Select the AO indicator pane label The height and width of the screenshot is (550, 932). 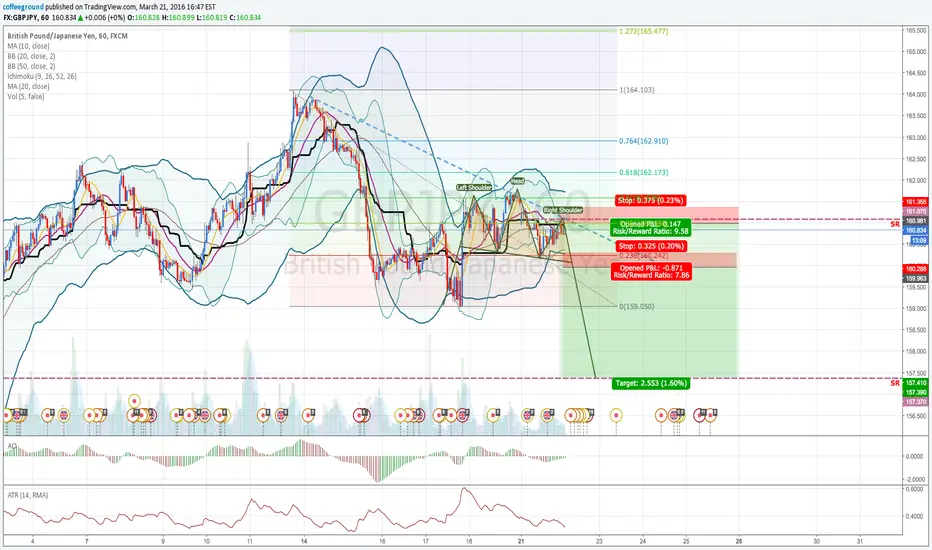pos(11,445)
